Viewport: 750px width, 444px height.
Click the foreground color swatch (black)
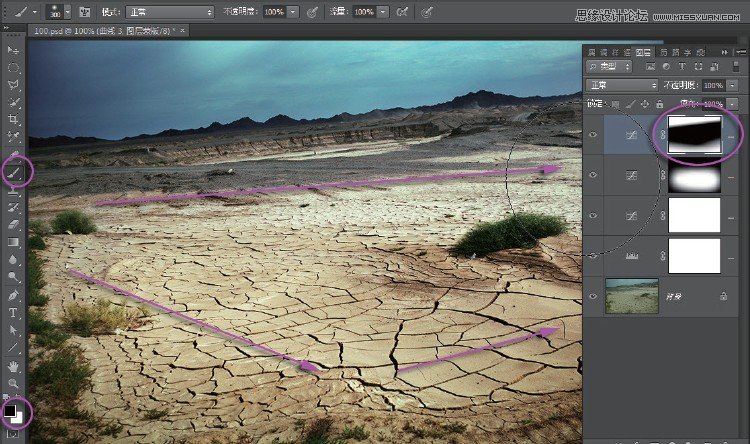point(10,411)
